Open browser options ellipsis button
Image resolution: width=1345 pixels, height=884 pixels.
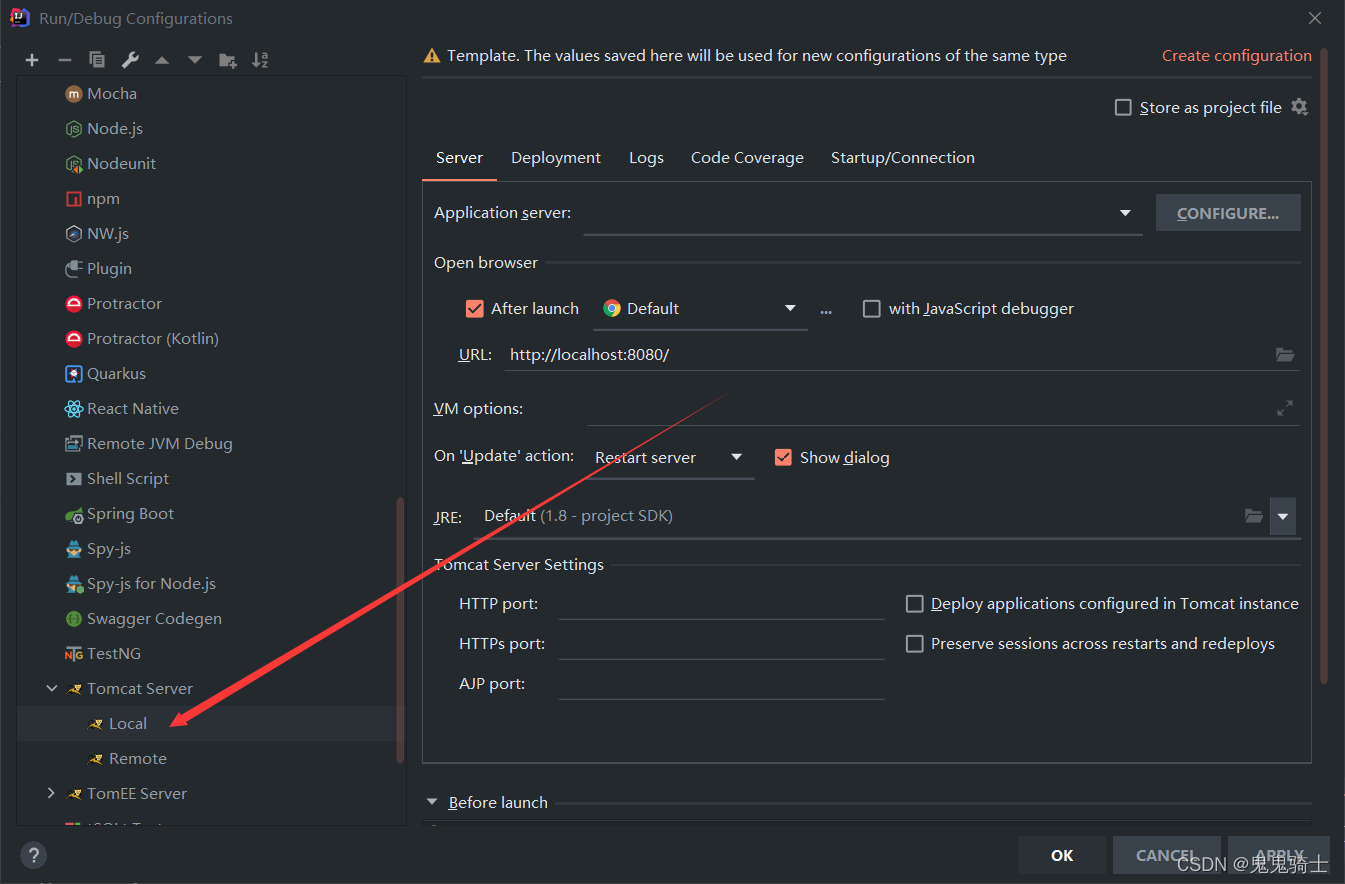[x=826, y=310]
